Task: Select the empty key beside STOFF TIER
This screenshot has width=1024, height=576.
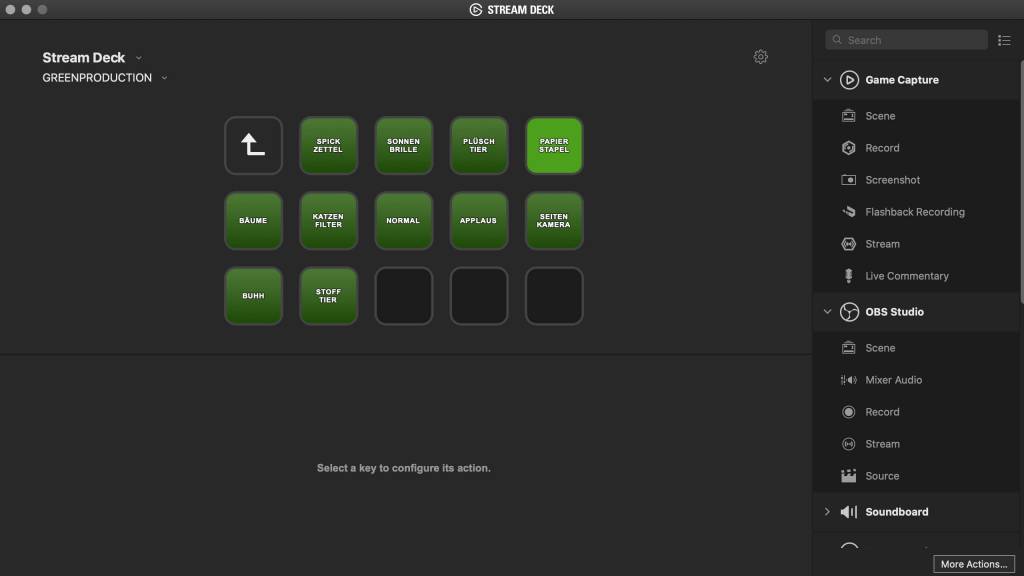Action: click(404, 296)
